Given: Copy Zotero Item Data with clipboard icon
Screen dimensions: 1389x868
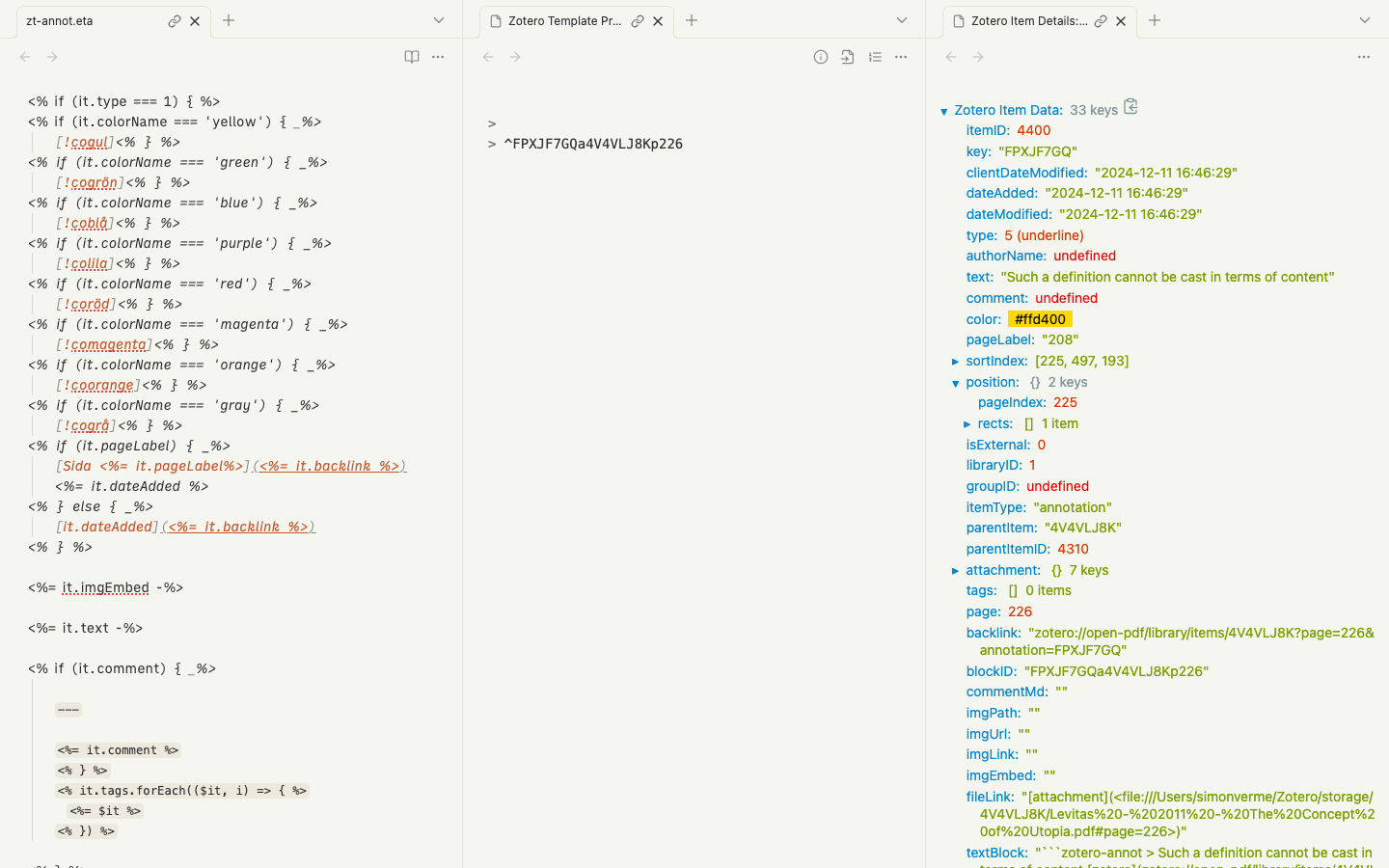Looking at the screenshot, I should click(1130, 106).
